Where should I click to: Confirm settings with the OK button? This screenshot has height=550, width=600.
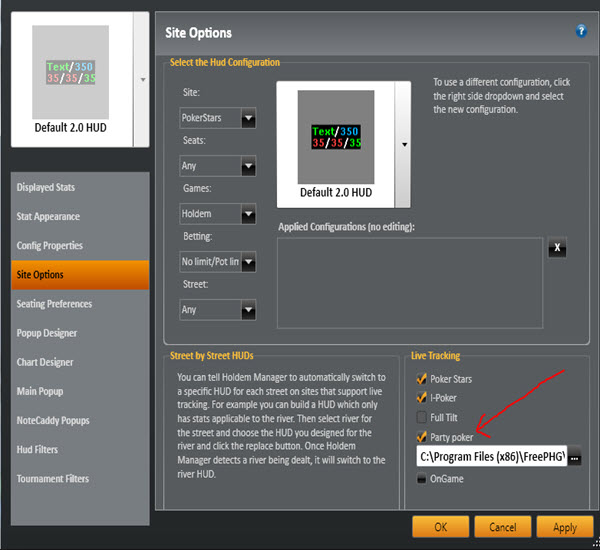pos(440,527)
